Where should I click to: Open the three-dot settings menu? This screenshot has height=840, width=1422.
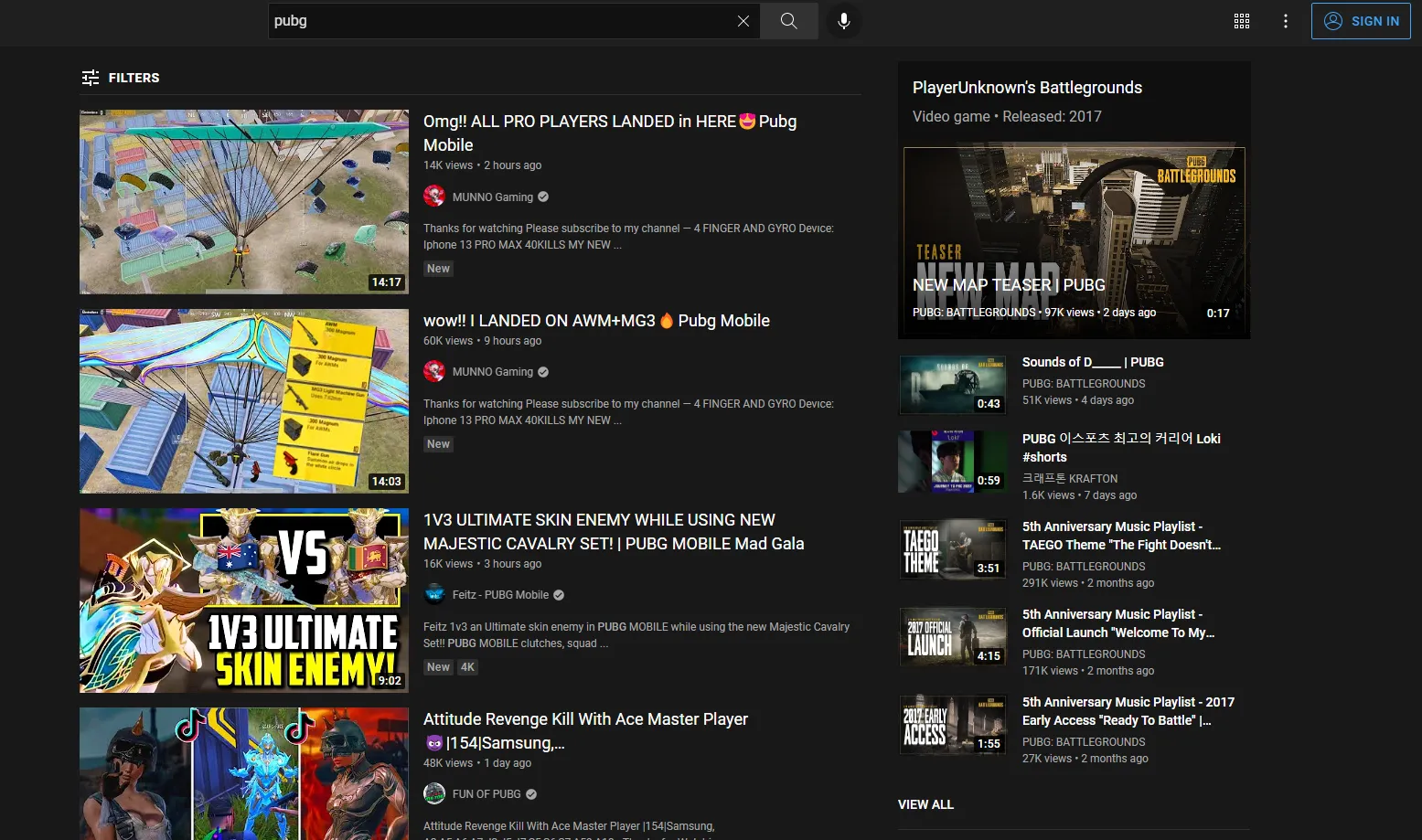(x=1286, y=21)
